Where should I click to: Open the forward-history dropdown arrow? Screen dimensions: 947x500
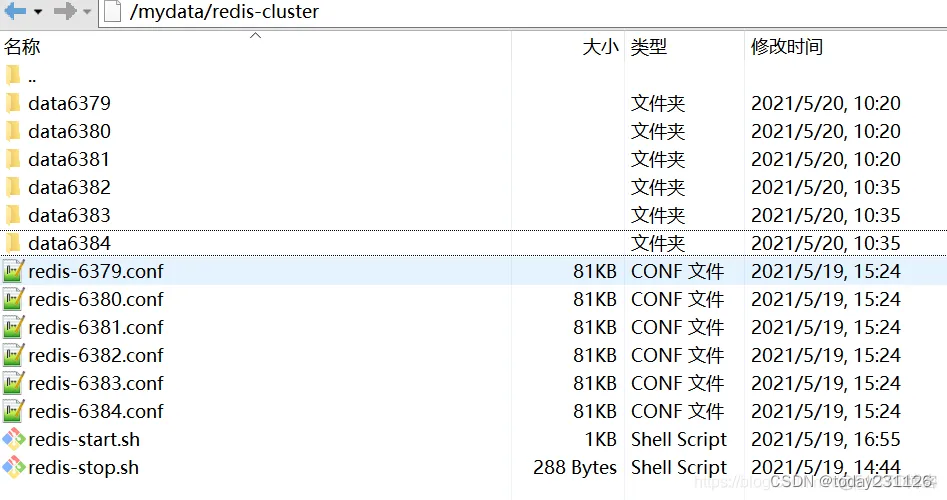pos(87,11)
